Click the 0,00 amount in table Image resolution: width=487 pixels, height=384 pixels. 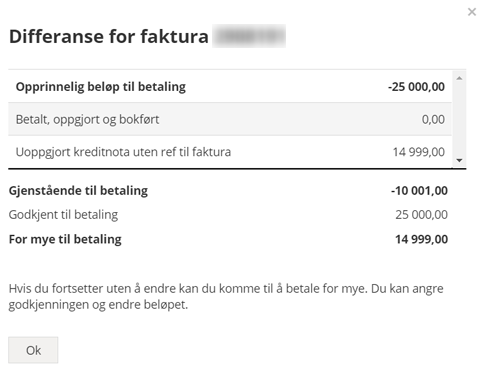click(433, 119)
